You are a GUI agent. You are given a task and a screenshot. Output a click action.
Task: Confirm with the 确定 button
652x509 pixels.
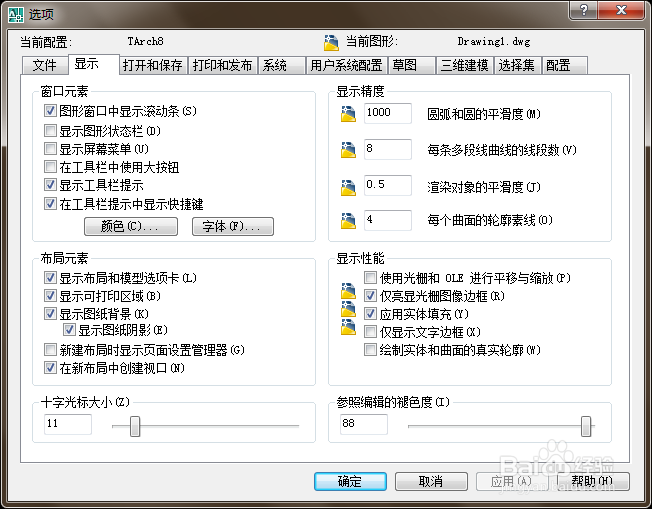pos(350,482)
